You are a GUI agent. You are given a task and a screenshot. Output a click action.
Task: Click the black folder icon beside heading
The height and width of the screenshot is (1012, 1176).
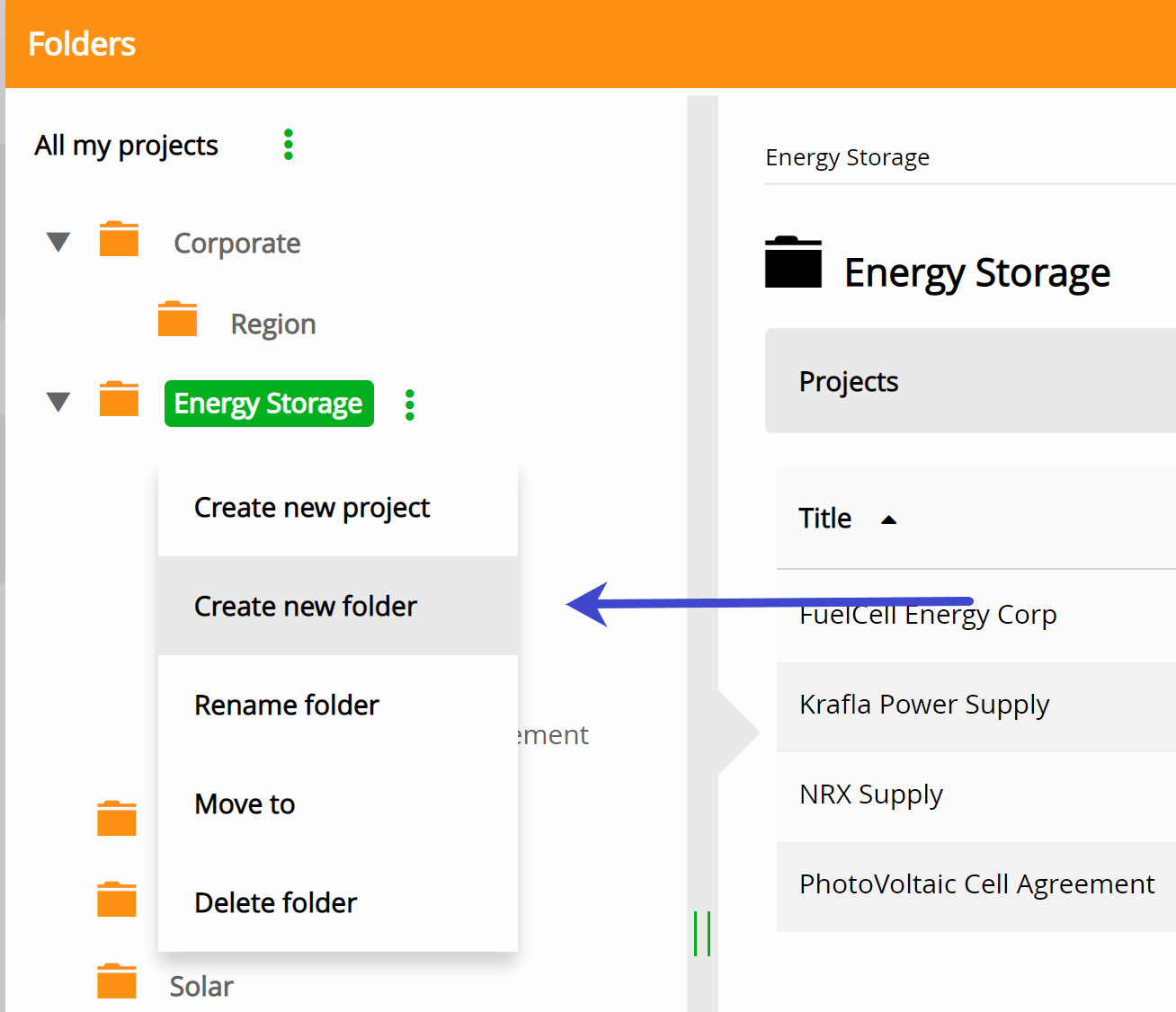coord(793,262)
